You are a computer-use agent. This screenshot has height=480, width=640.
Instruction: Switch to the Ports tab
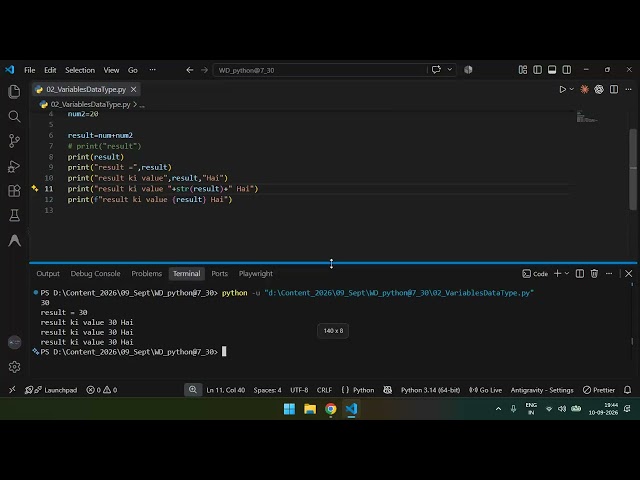coord(219,273)
